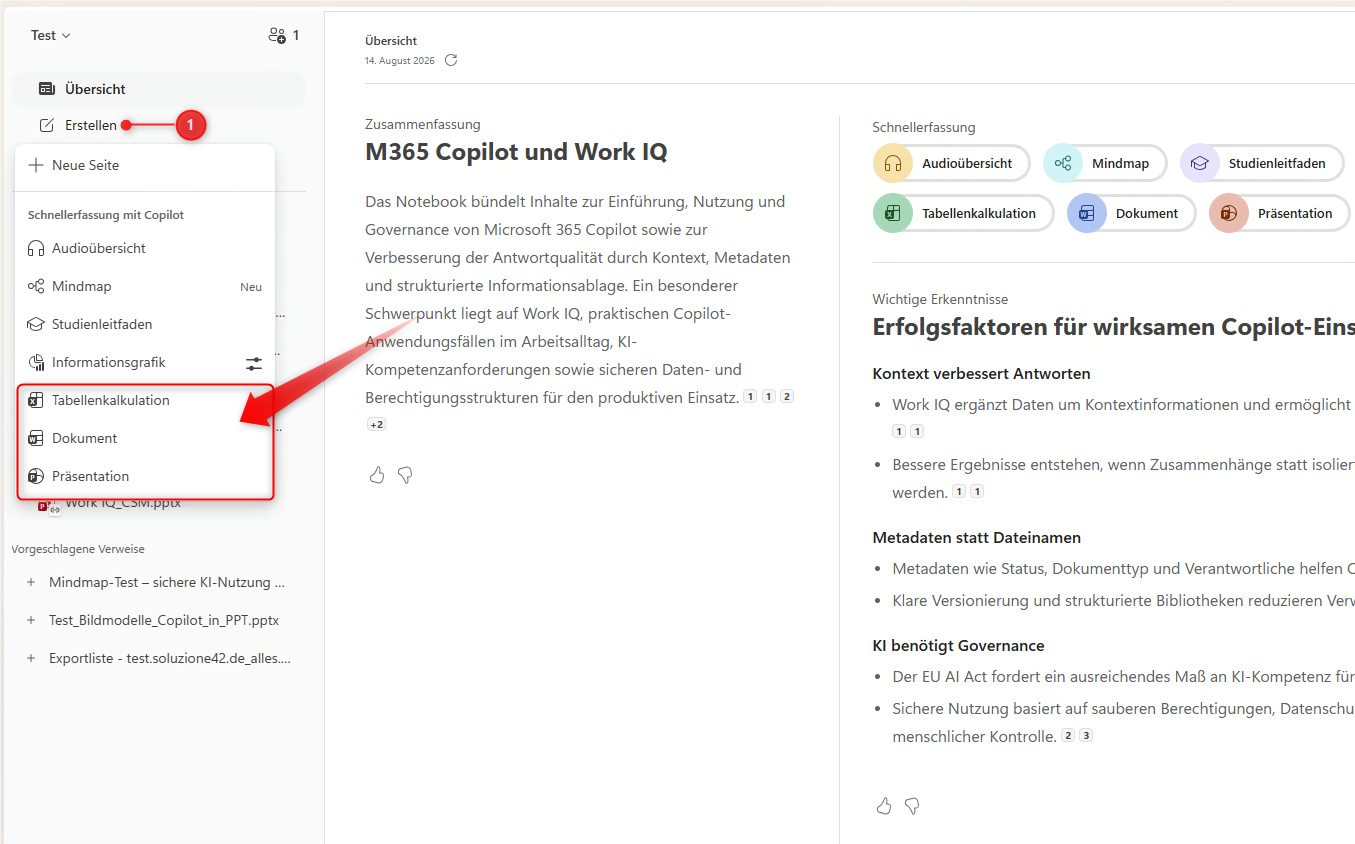The height and width of the screenshot is (844, 1355).
Task: Add the Exportliste suggested reference via plus
Action: (x=31, y=658)
